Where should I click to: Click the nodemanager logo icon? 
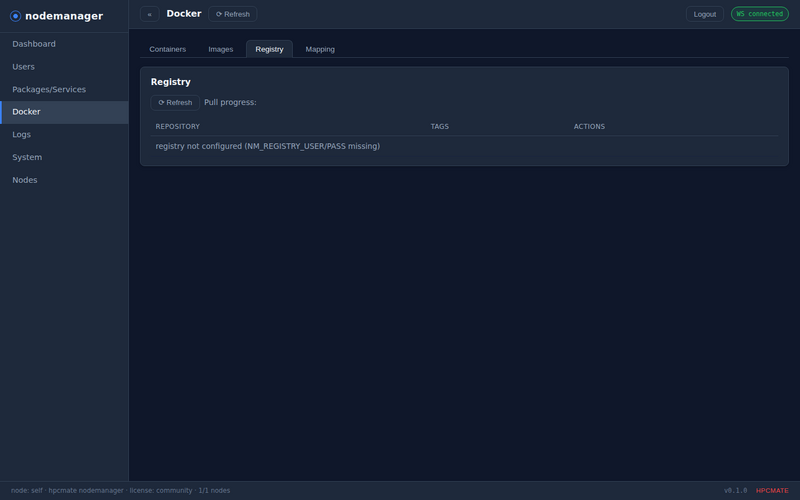pos(15,16)
